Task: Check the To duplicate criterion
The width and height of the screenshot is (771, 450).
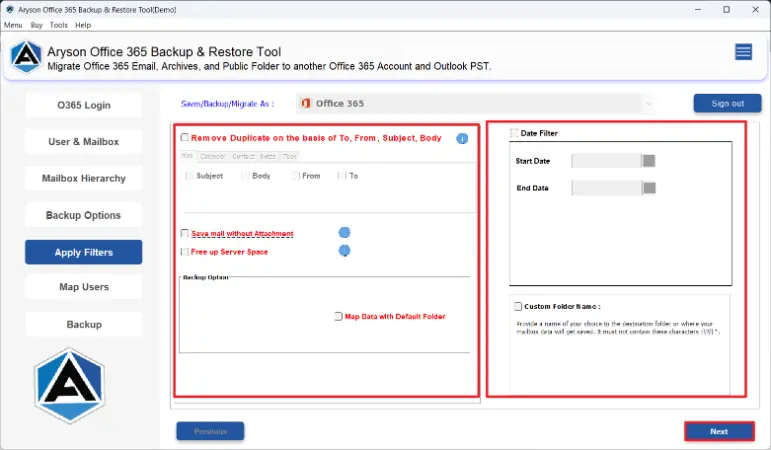Action: (342, 176)
